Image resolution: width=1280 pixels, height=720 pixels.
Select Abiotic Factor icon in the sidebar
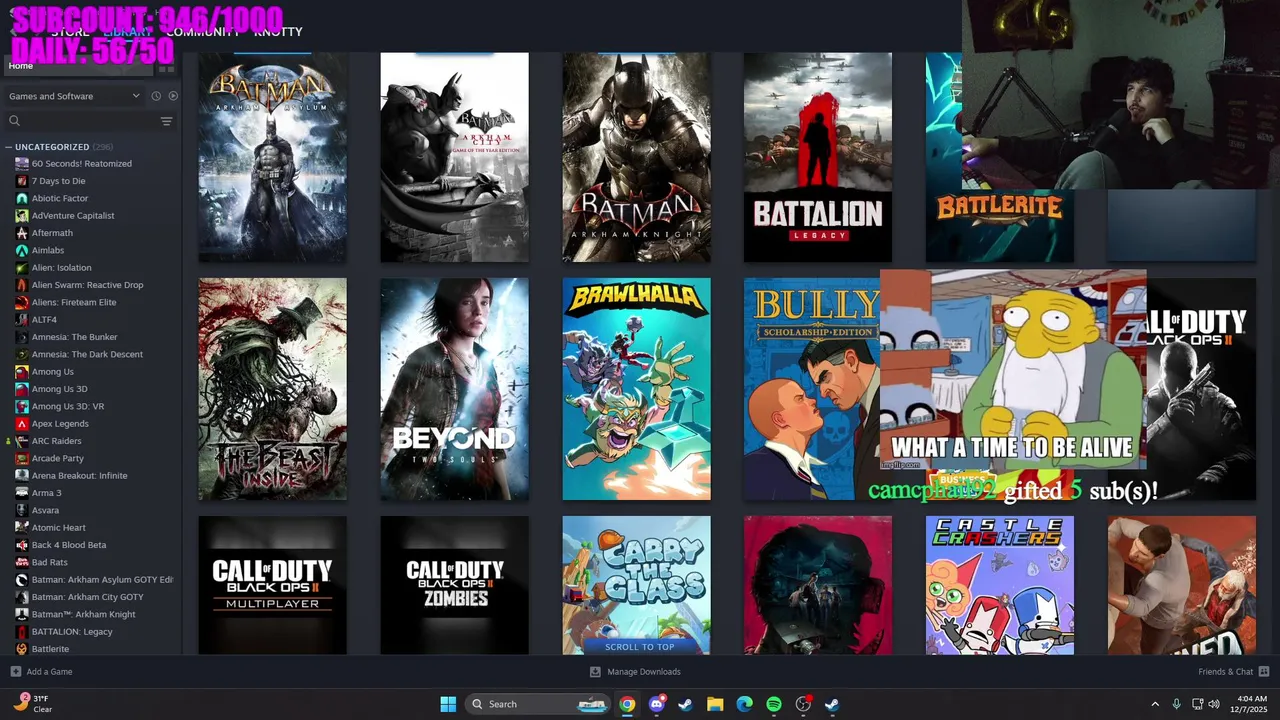click(22, 198)
